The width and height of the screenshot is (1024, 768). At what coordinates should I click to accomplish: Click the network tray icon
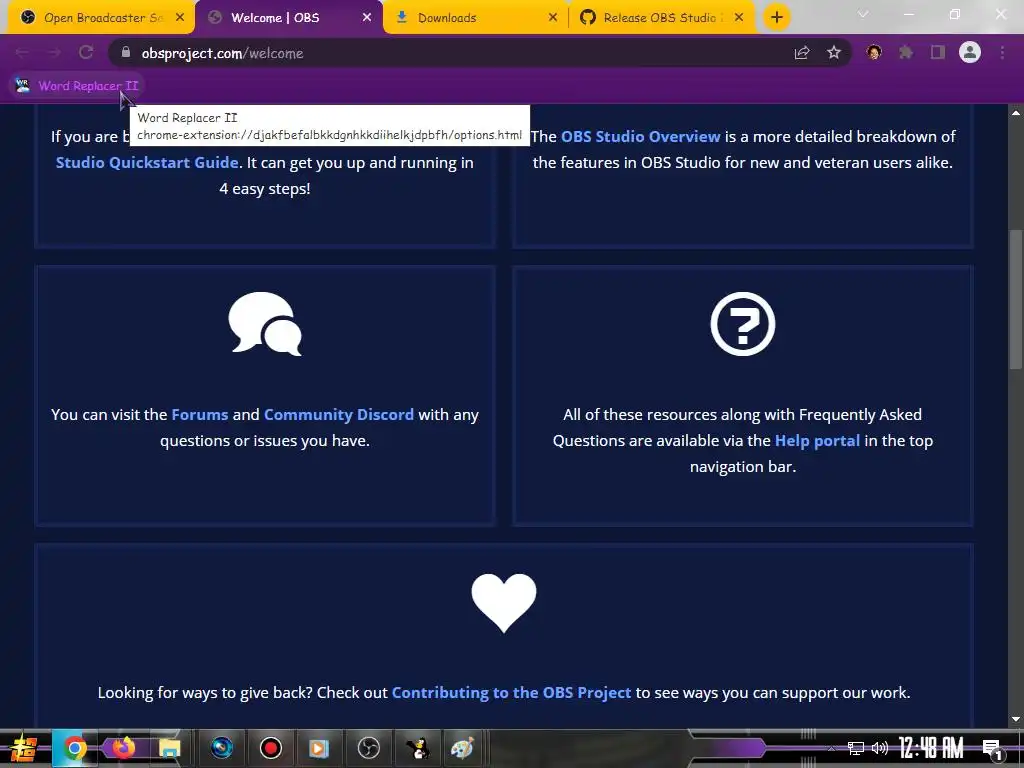pyautogui.click(x=856, y=748)
